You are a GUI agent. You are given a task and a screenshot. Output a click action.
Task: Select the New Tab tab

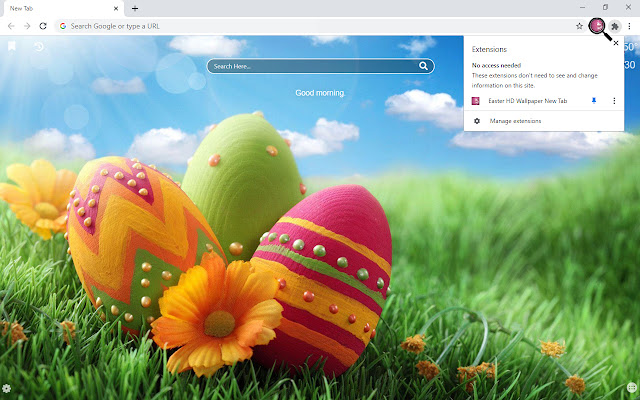[63, 8]
